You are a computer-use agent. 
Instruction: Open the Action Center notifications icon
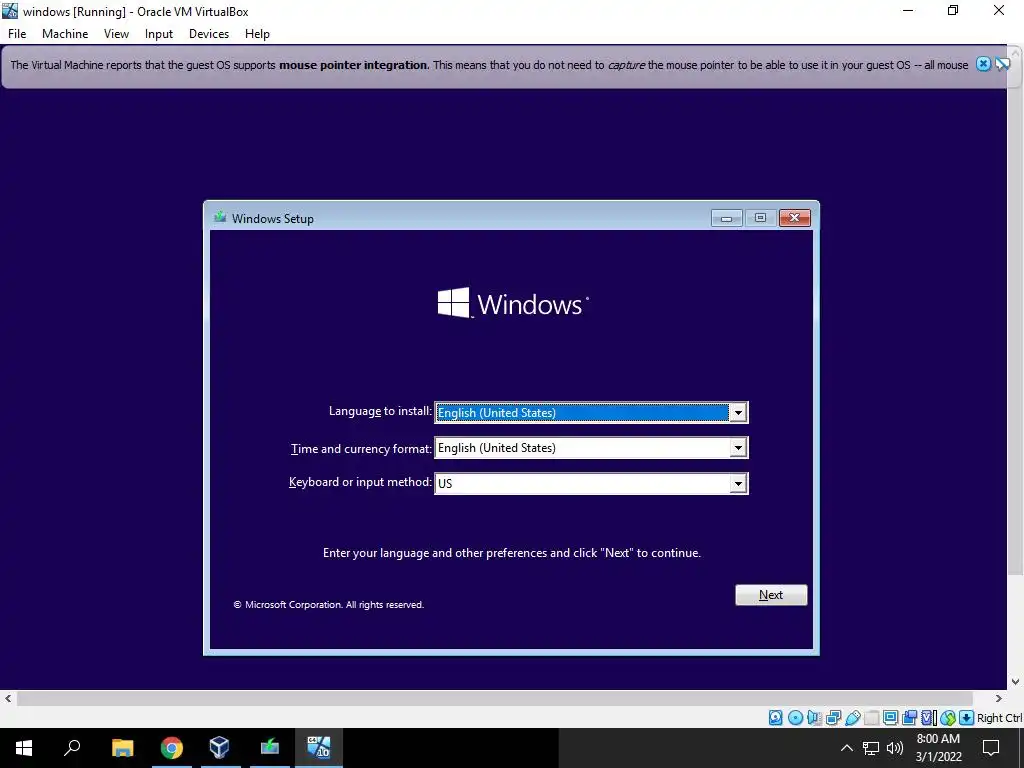pos(991,748)
